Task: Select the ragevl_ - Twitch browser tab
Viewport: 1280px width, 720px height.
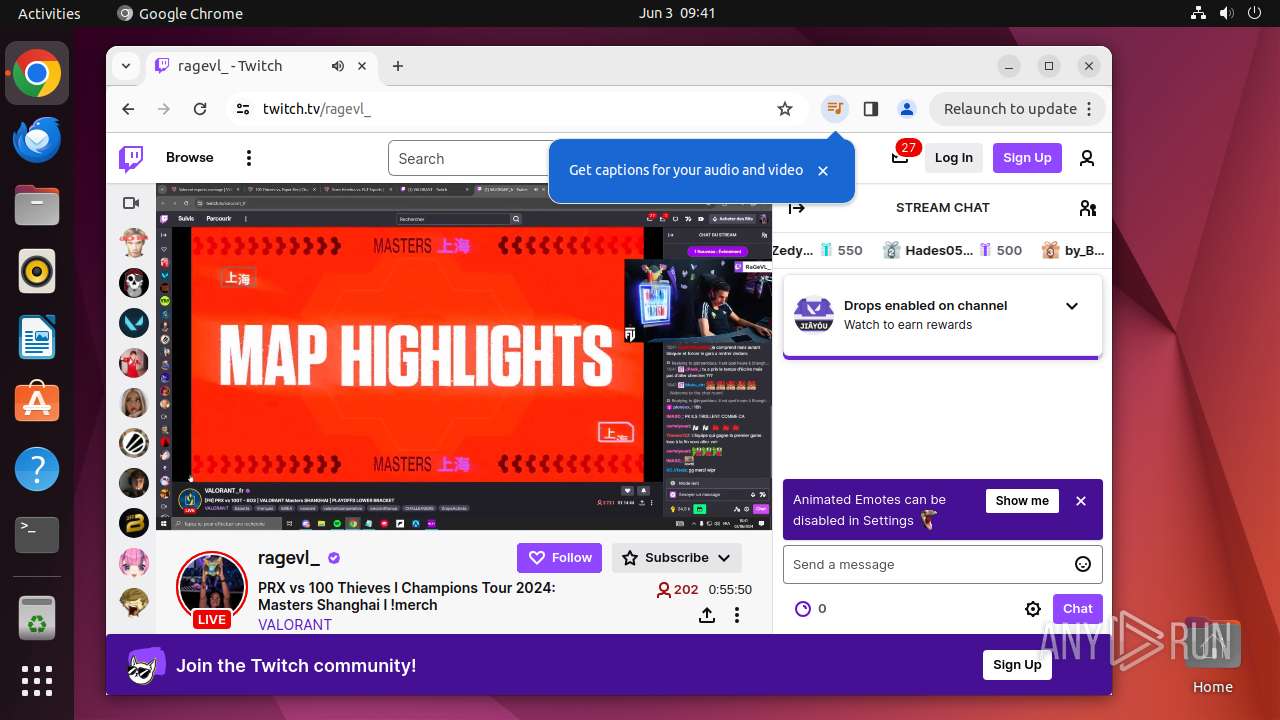Action: pos(262,66)
